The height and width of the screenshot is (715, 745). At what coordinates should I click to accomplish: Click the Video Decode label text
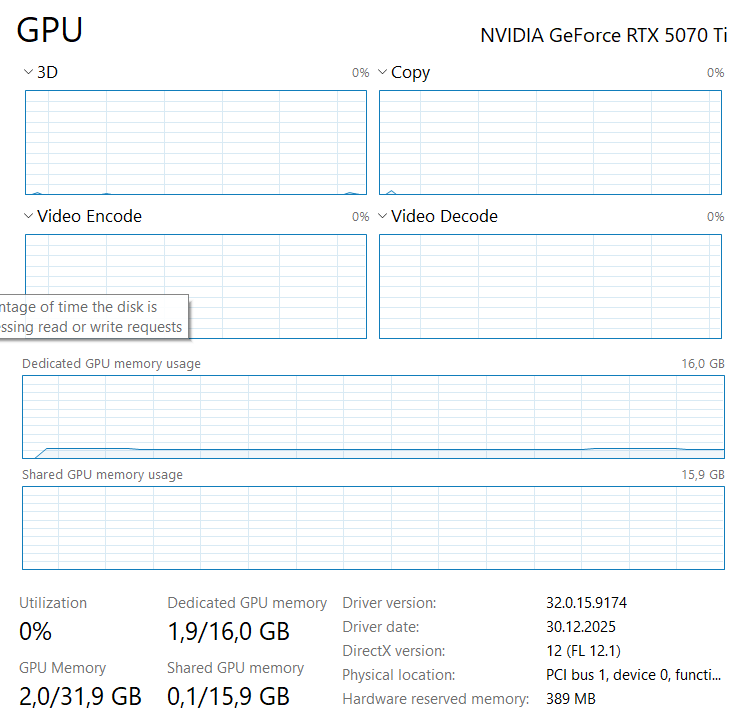[444, 216]
